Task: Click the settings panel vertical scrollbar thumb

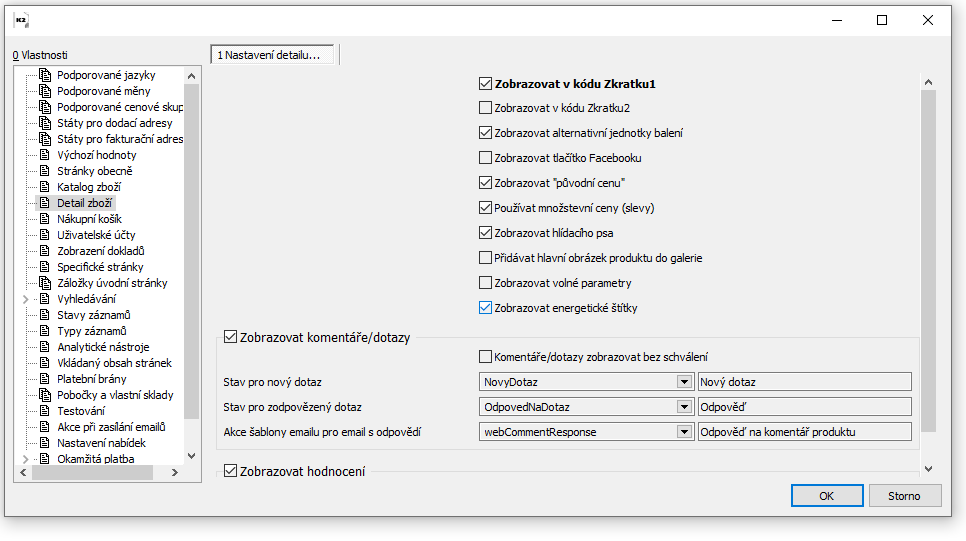Action: point(928,261)
